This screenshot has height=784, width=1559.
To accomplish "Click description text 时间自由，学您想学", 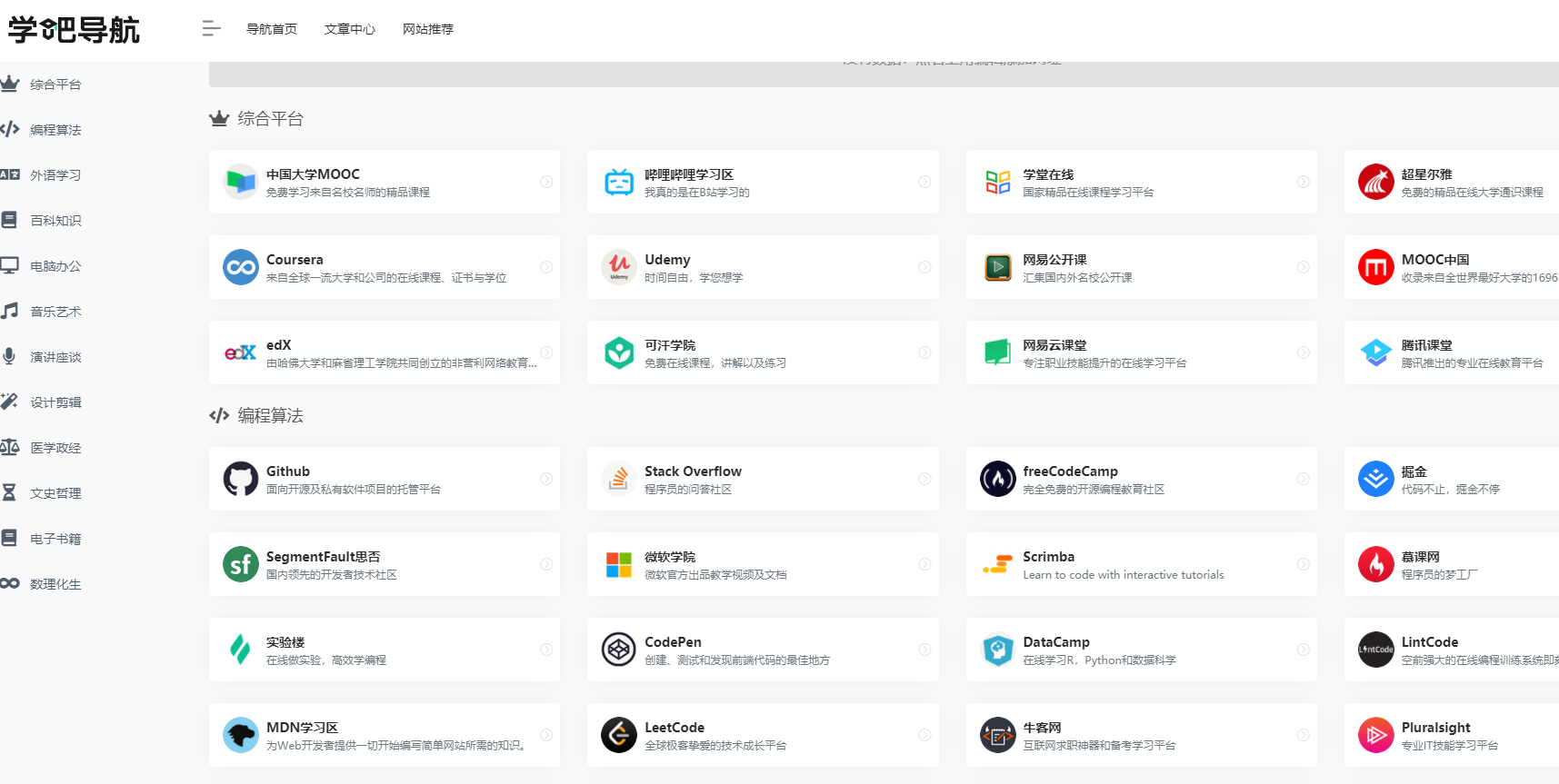I will click(x=694, y=277).
